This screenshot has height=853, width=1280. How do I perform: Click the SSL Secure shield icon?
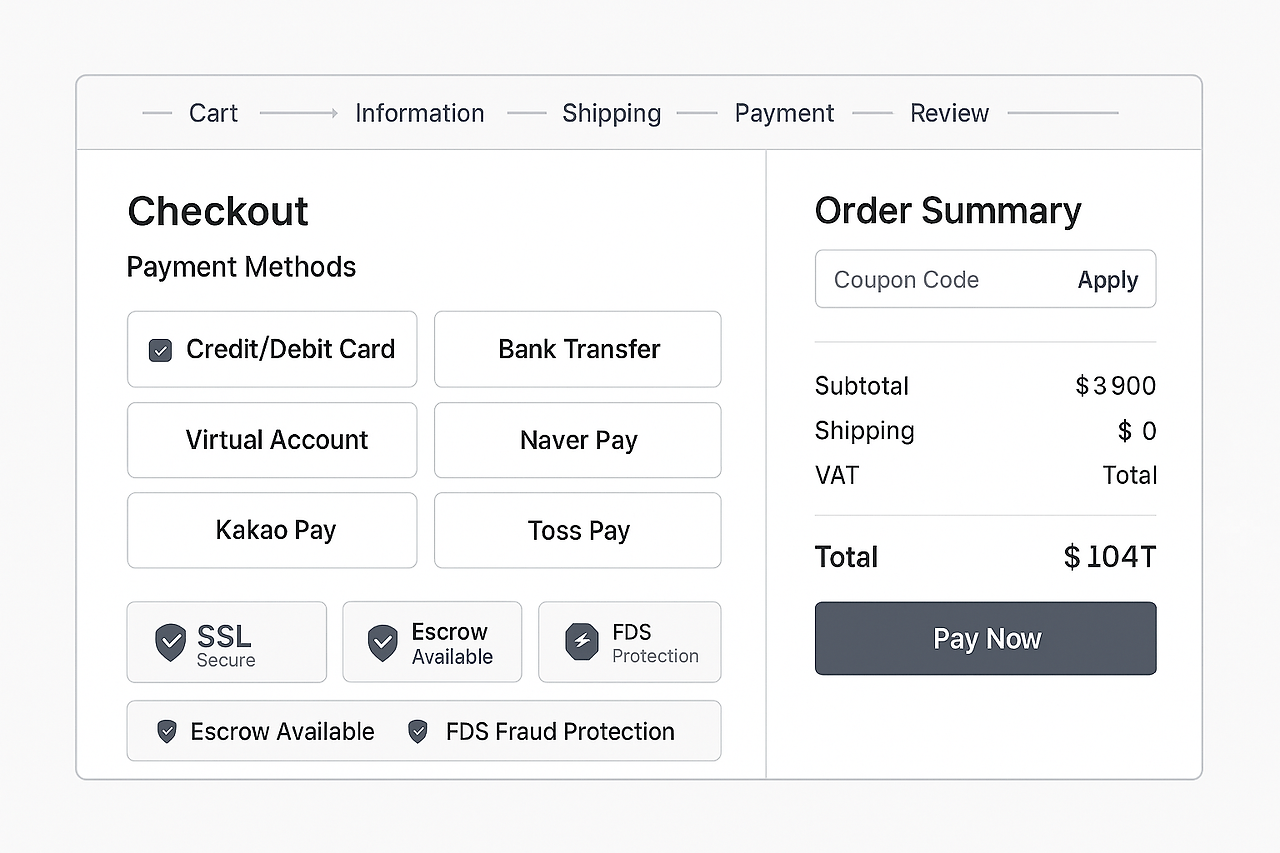(x=170, y=642)
